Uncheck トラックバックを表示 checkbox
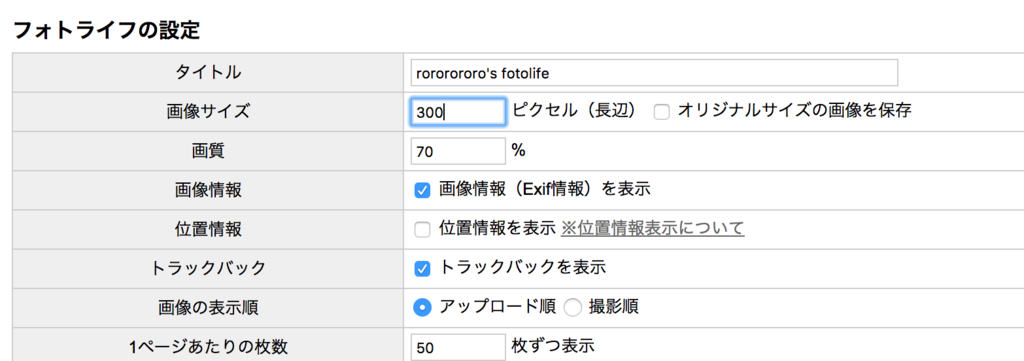 (423, 268)
